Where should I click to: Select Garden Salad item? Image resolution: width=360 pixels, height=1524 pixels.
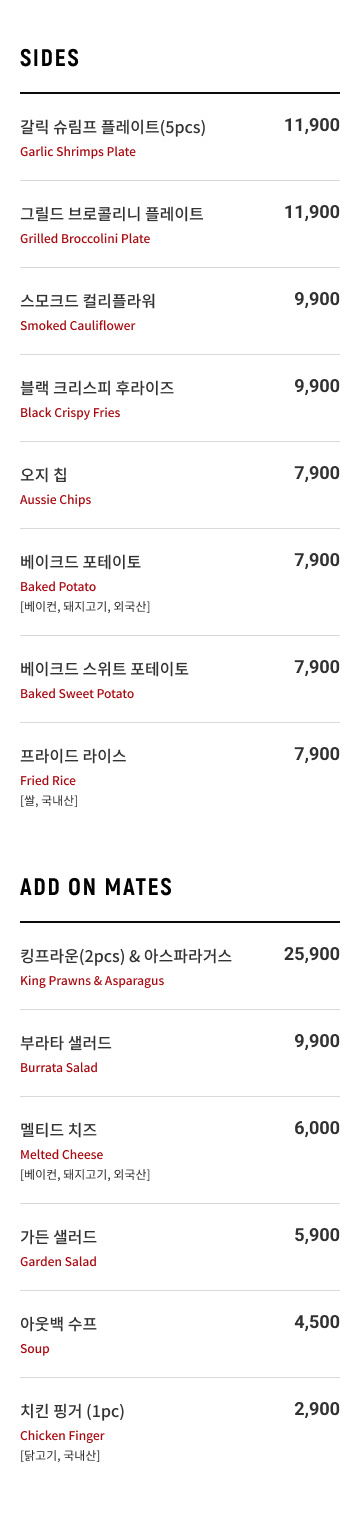point(180,1248)
